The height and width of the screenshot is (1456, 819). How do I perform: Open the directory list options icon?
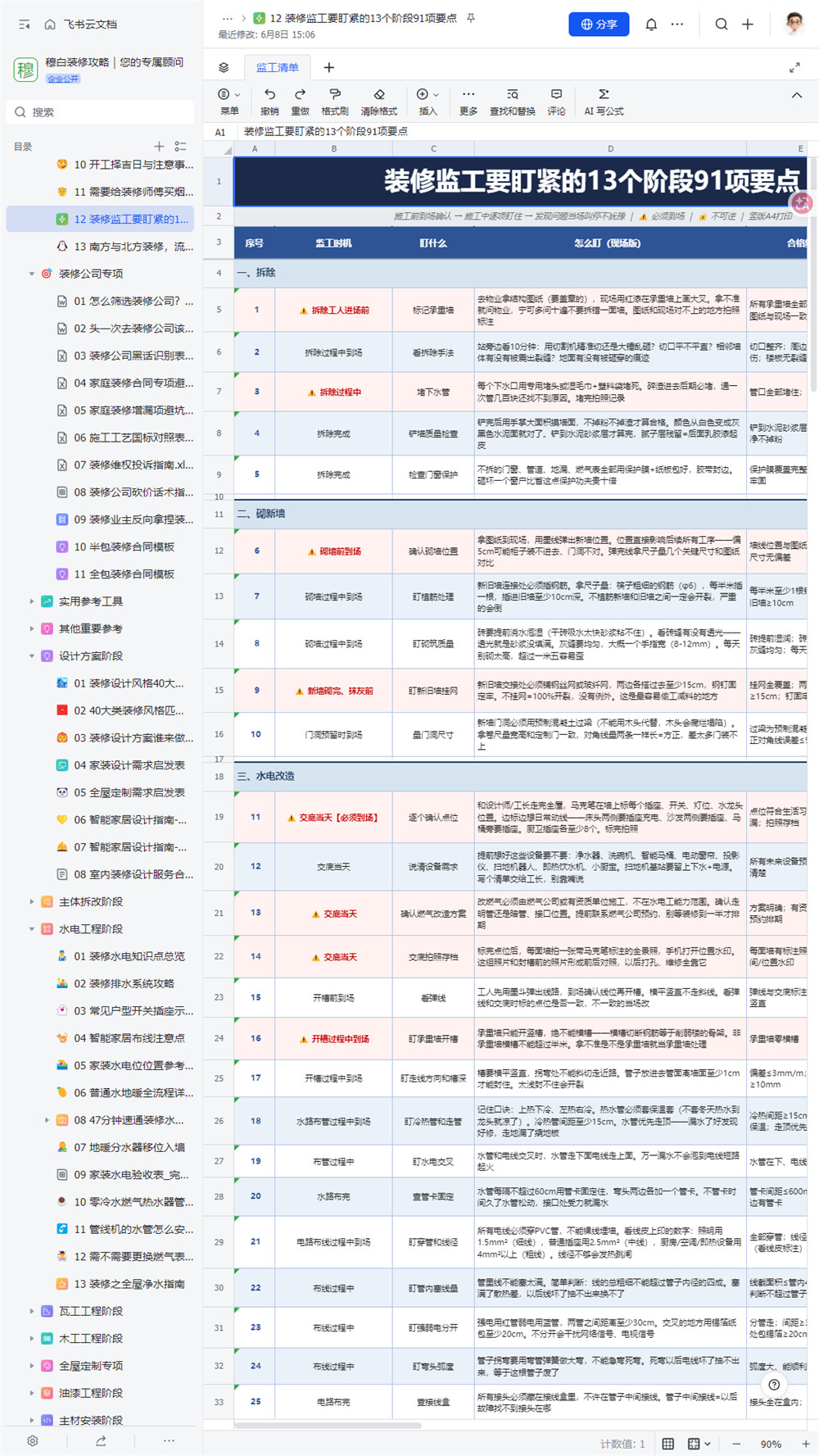click(180, 146)
